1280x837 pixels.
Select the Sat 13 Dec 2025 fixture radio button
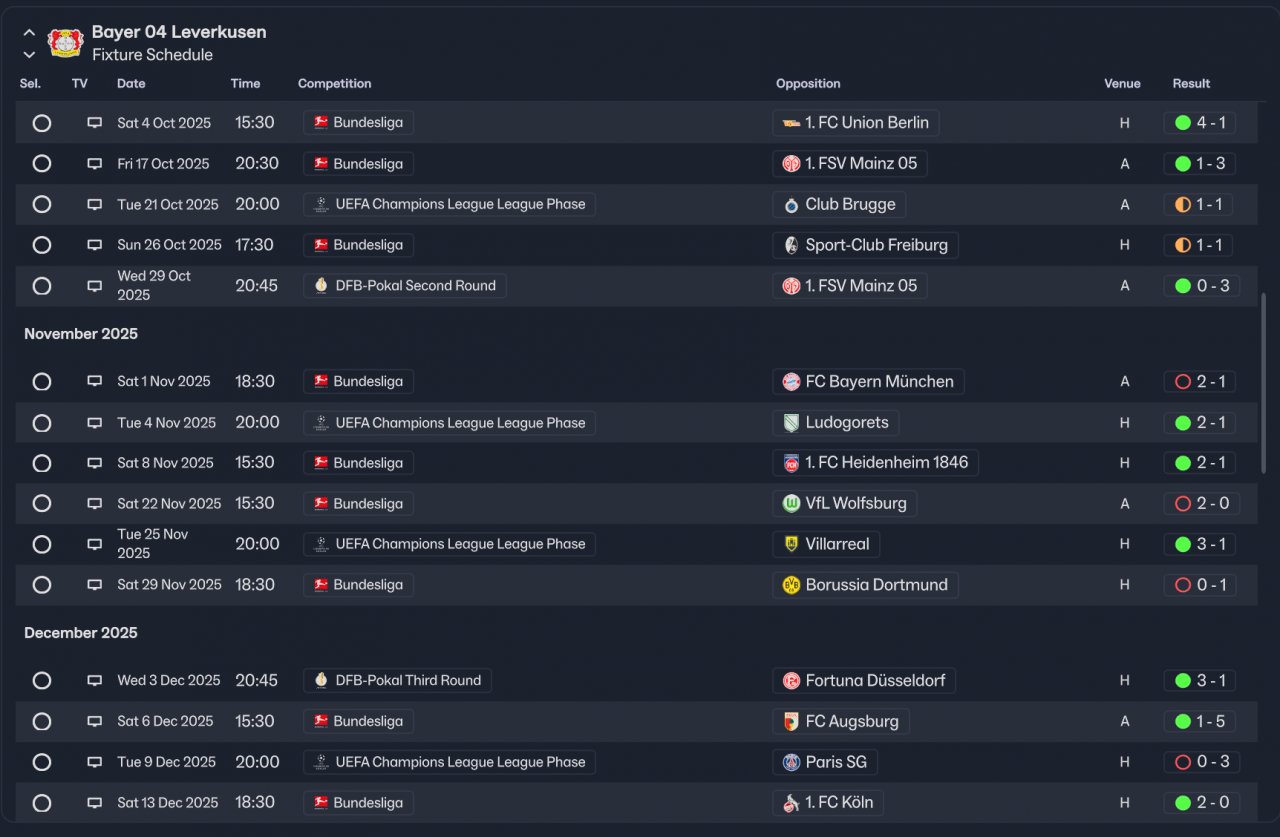click(x=42, y=803)
